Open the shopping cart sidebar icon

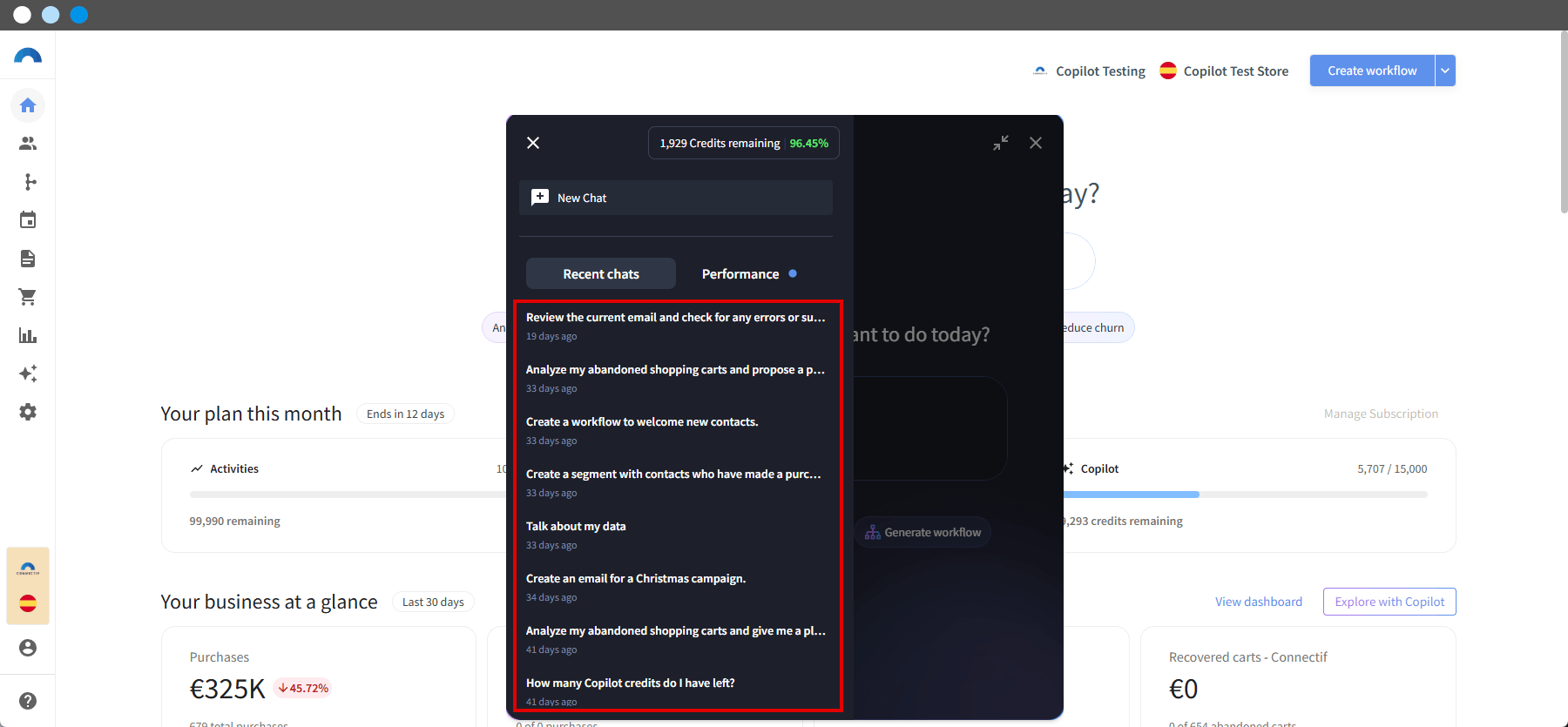(x=28, y=297)
